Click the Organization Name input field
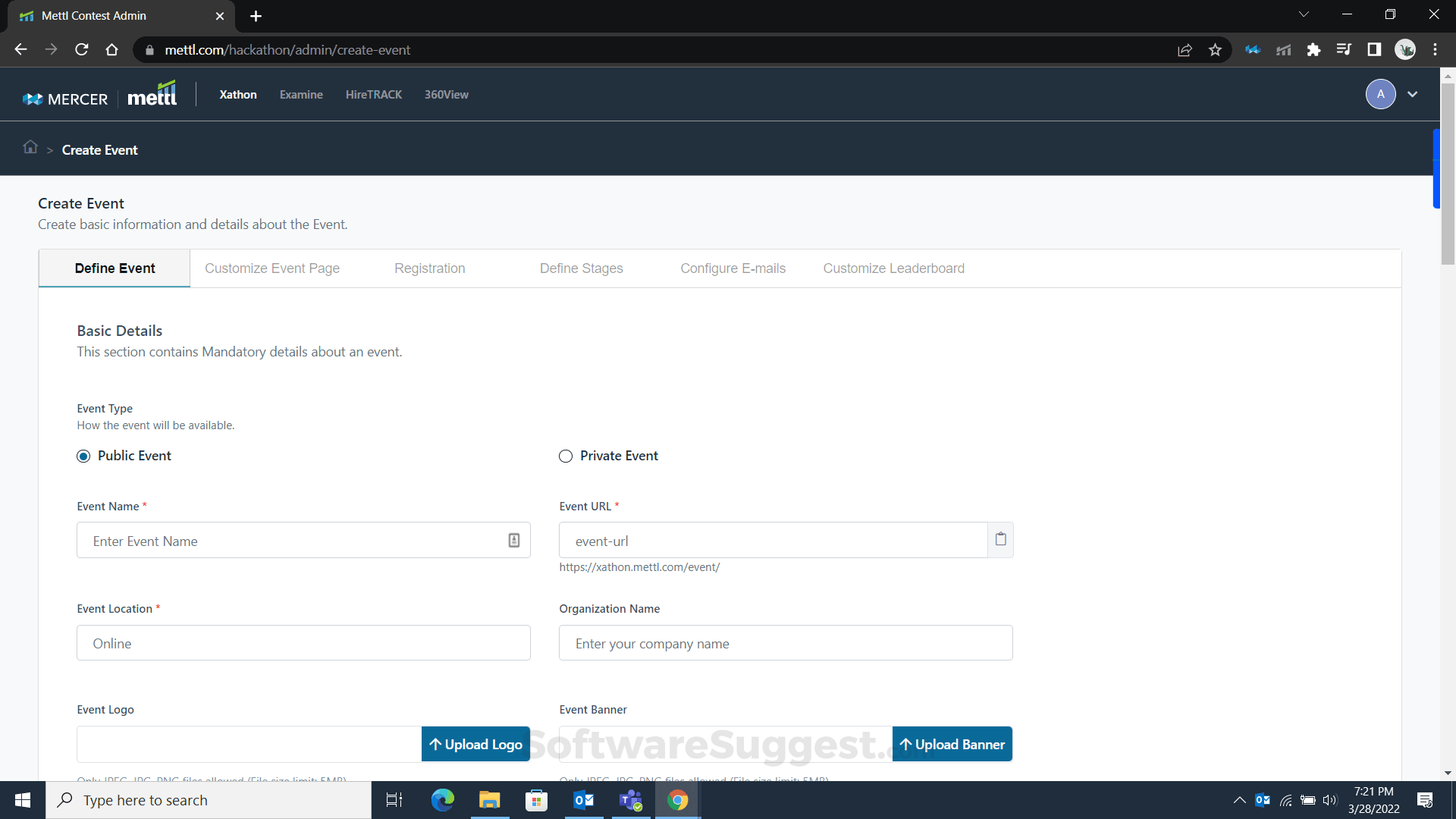 point(786,642)
